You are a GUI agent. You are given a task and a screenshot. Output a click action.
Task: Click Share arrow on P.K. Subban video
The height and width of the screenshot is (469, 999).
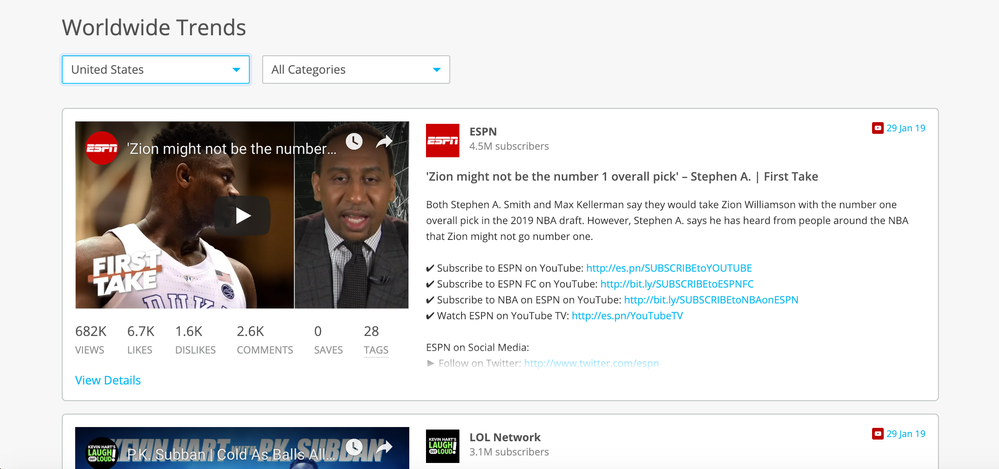384,447
